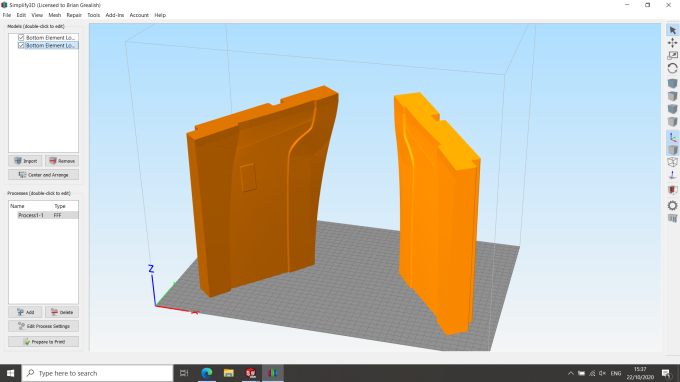This screenshot has width=680, height=382.
Task: Open Microsoft Edge from taskbar
Action: coord(207,373)
